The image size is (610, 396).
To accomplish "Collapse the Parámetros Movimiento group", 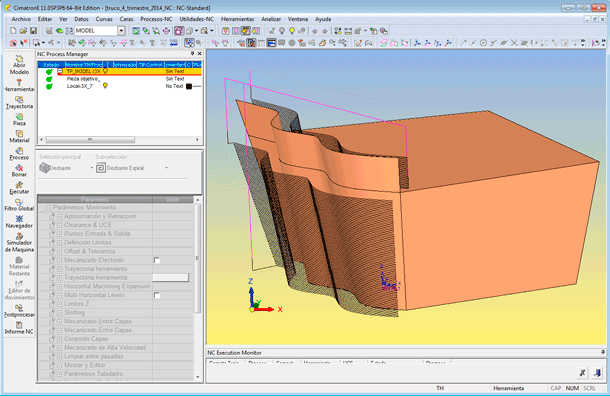I will (x=49, y=208).
